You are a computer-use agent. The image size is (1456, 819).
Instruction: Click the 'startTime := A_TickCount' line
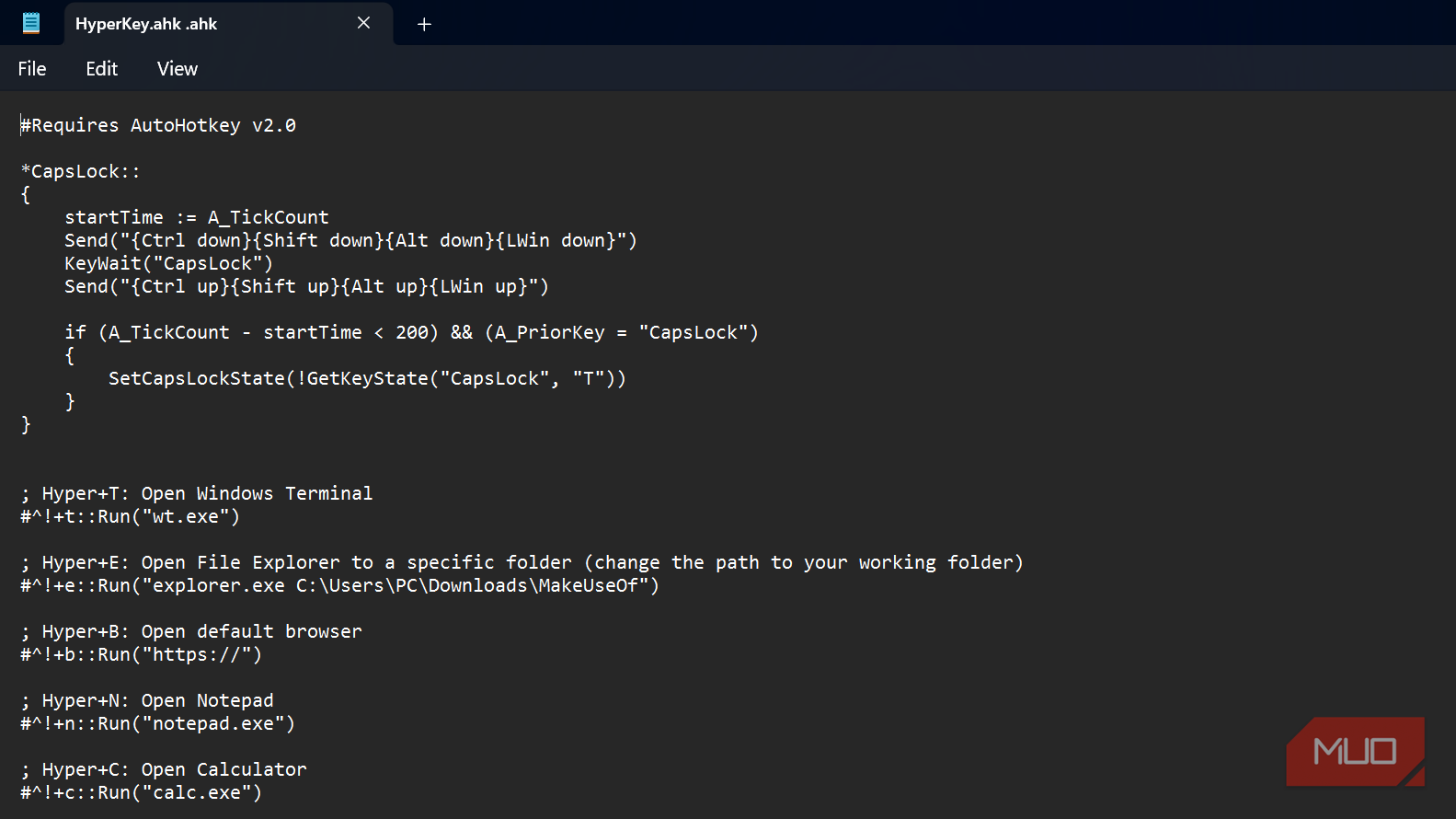197,217
